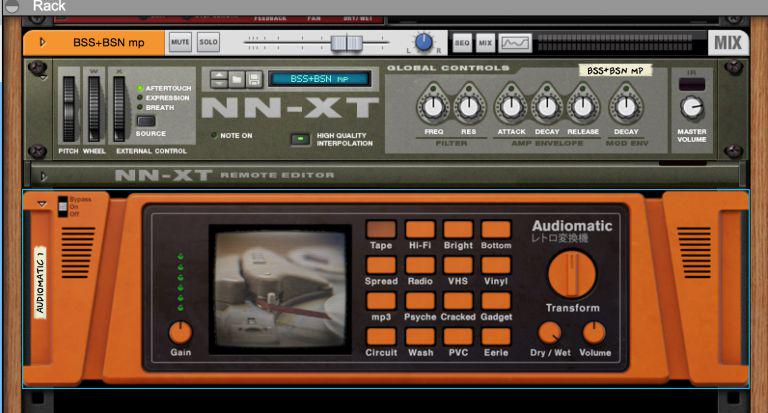Click the BSS+BSN MP tape label

[615, 71]
